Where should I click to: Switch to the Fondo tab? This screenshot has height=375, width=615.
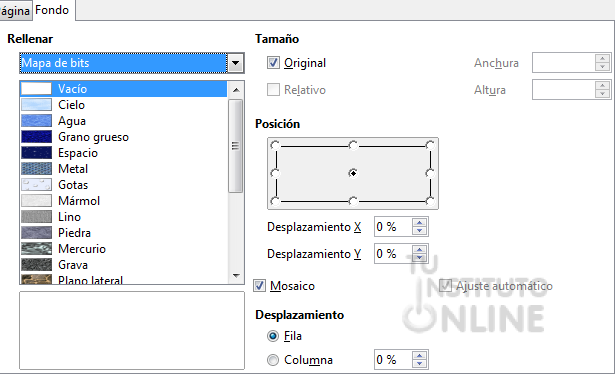tap(52, 10)
